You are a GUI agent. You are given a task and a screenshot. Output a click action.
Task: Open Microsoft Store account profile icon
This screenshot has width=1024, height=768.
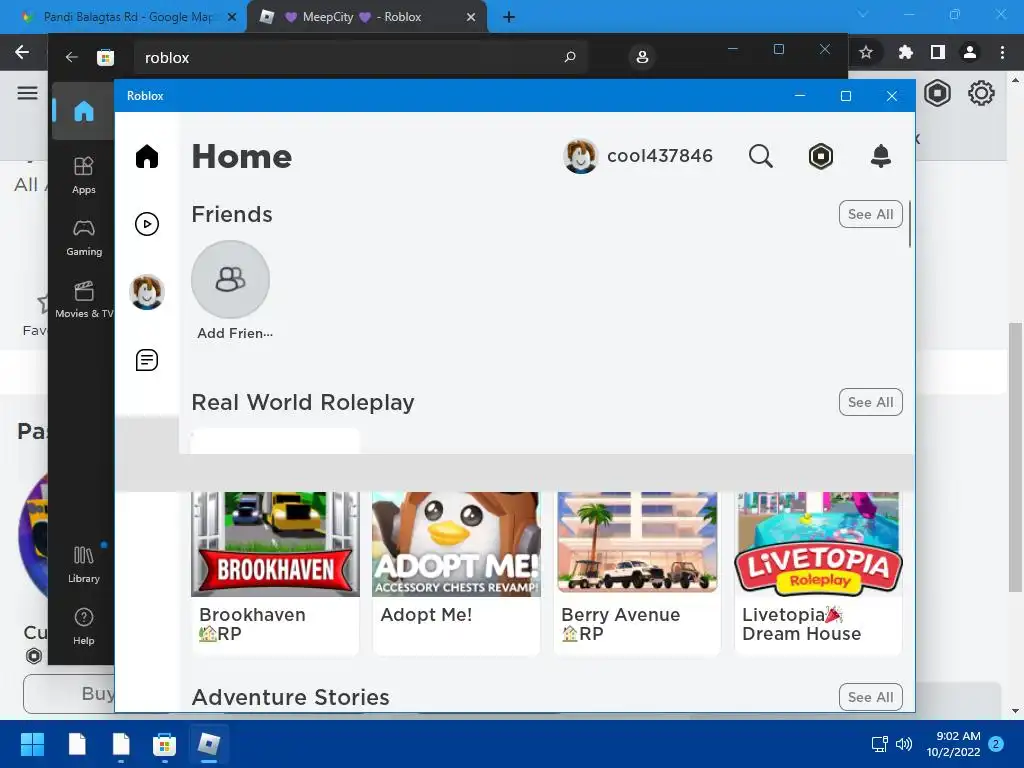[642, 57]
